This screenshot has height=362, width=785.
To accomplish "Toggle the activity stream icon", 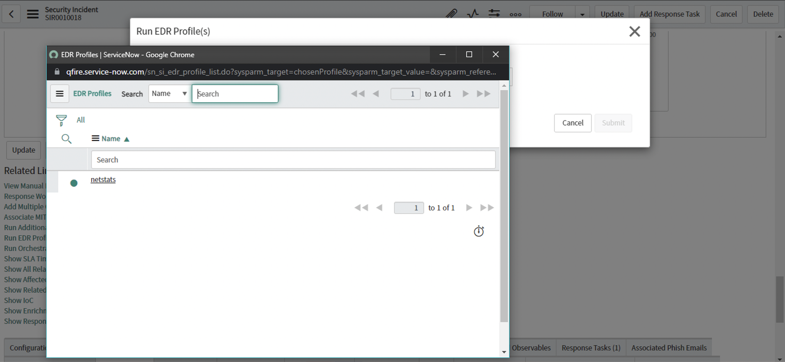I will click(473, 14).
